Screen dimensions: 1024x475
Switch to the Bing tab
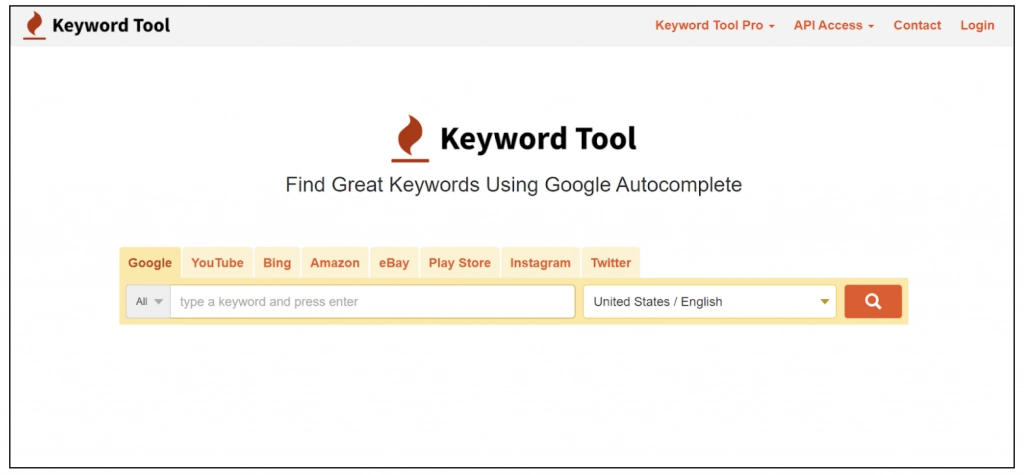click(277, 263)
